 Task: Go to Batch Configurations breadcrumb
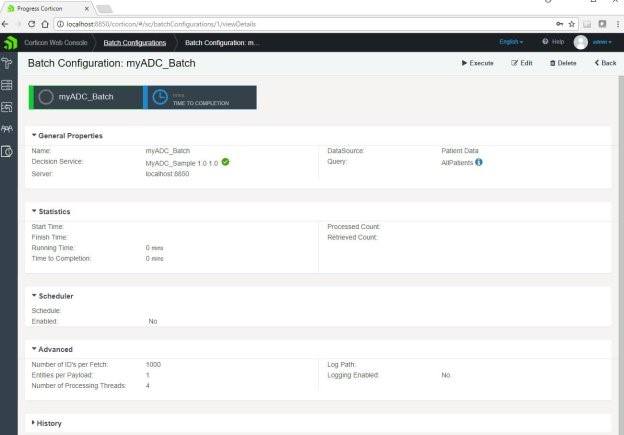coord(135,42)
